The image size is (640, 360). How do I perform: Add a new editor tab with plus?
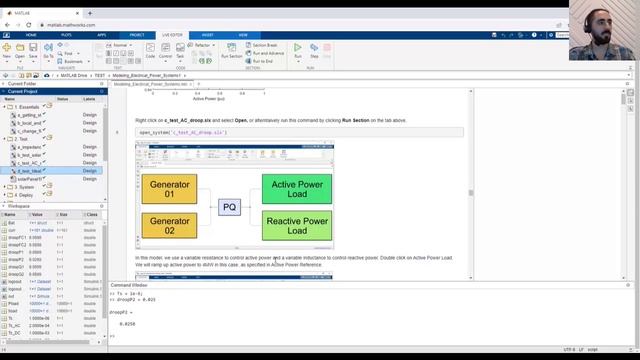pyautogui.click(x=199, y=84)
